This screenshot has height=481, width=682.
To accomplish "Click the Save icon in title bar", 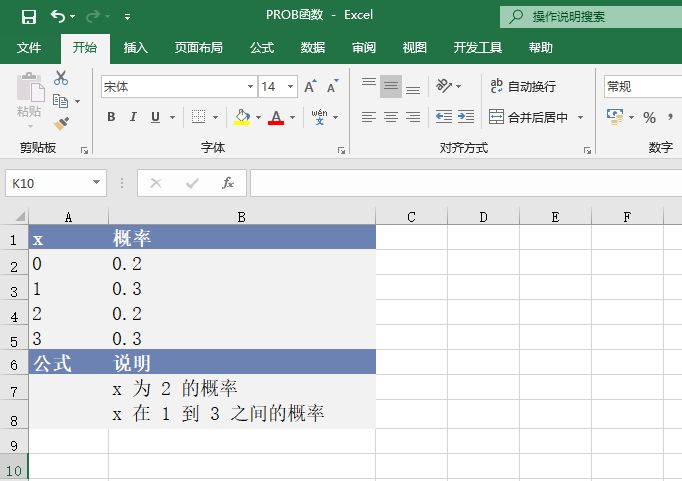I will click(28, 16).
